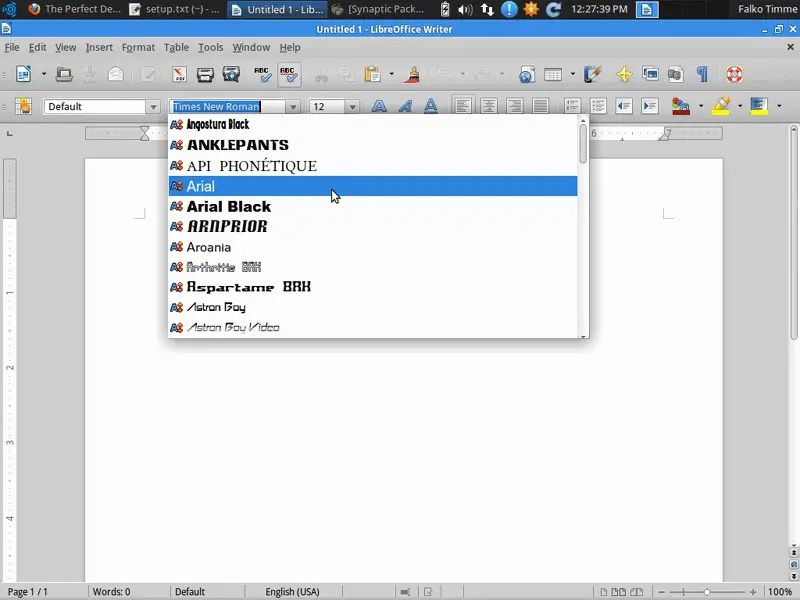Open the volume icon in system tray

465,9
